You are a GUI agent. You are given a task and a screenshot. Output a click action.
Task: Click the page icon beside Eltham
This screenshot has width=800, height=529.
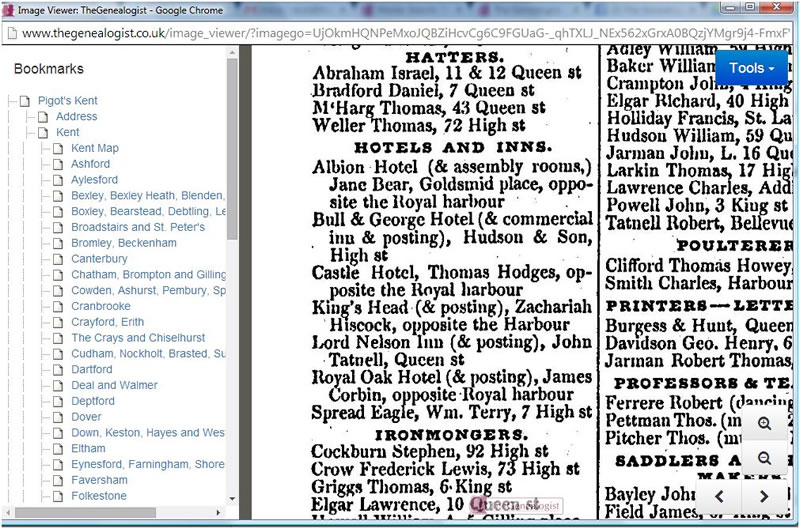pyautogui.click(x=58, y=449)
